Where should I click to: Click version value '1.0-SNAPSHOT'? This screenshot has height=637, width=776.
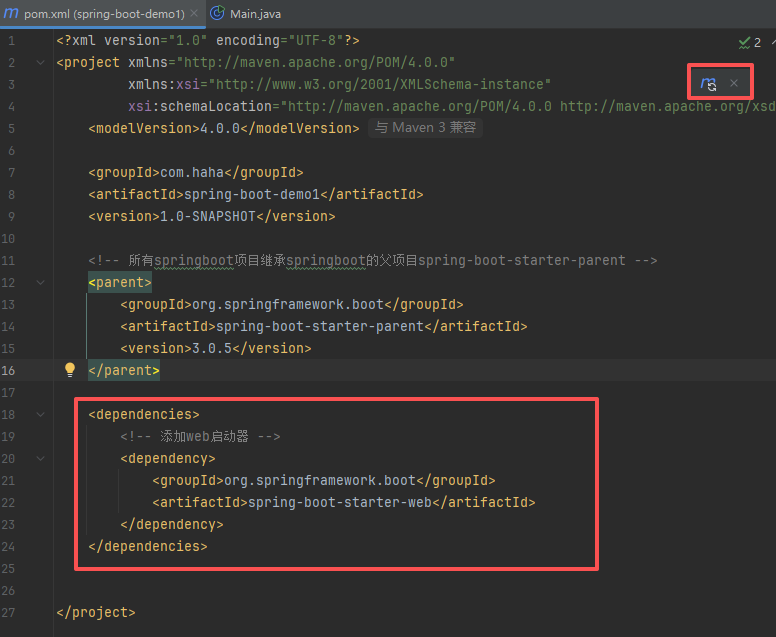(x=208, y=216)
